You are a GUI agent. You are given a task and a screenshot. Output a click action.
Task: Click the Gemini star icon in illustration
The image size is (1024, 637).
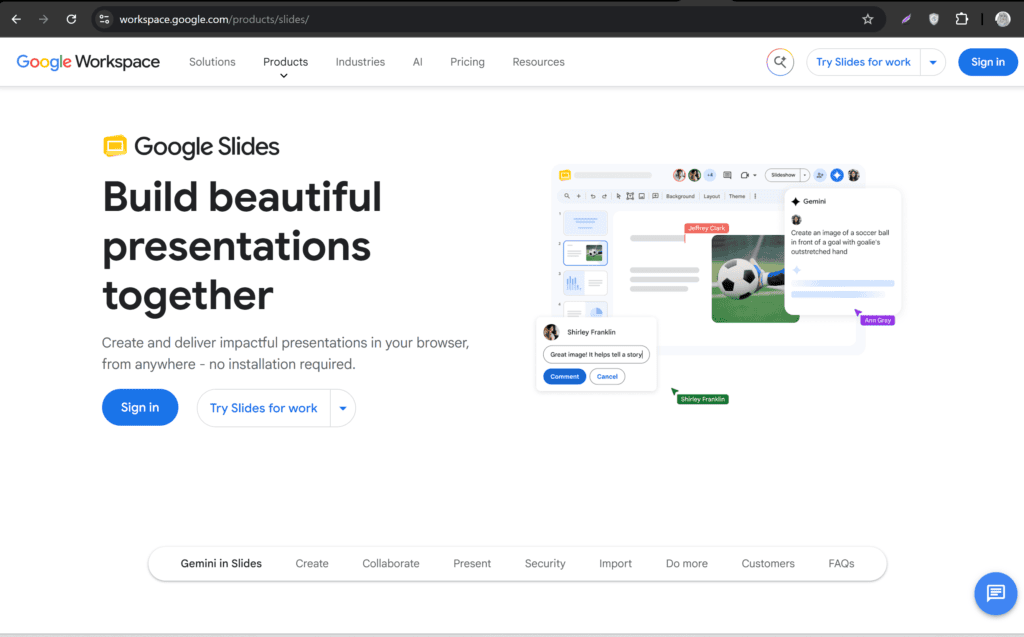tap(795, 201)
